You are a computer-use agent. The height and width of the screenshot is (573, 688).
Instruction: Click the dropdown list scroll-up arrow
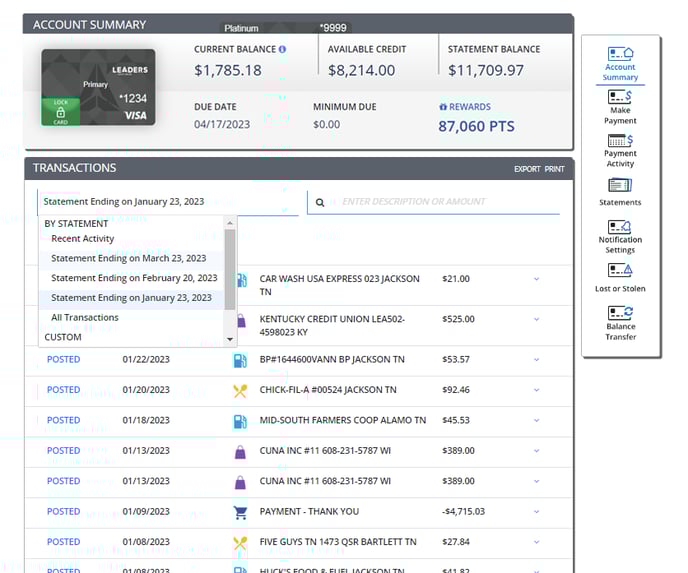(x=230, y=223)
